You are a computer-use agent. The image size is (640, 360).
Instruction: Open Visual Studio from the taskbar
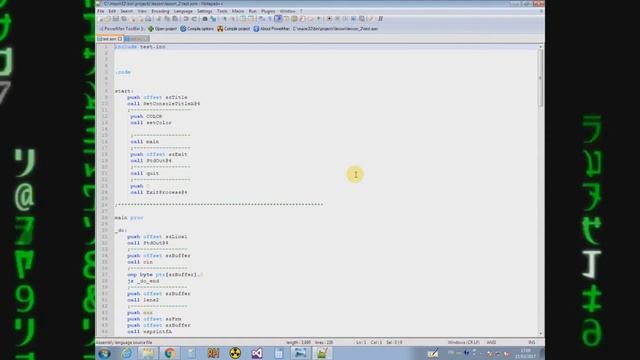click(x=257, y=353)
